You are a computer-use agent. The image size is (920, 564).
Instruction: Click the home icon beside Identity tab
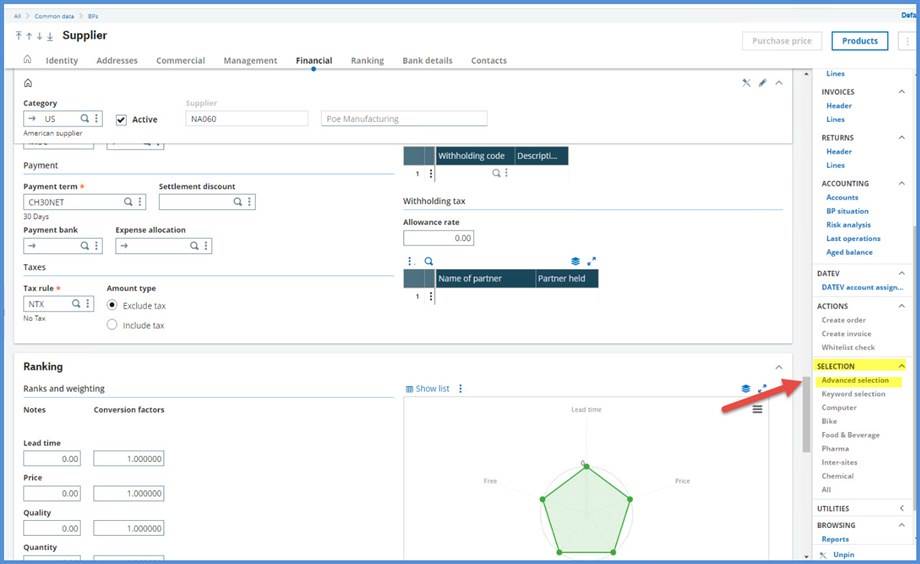tap(27, 60)
